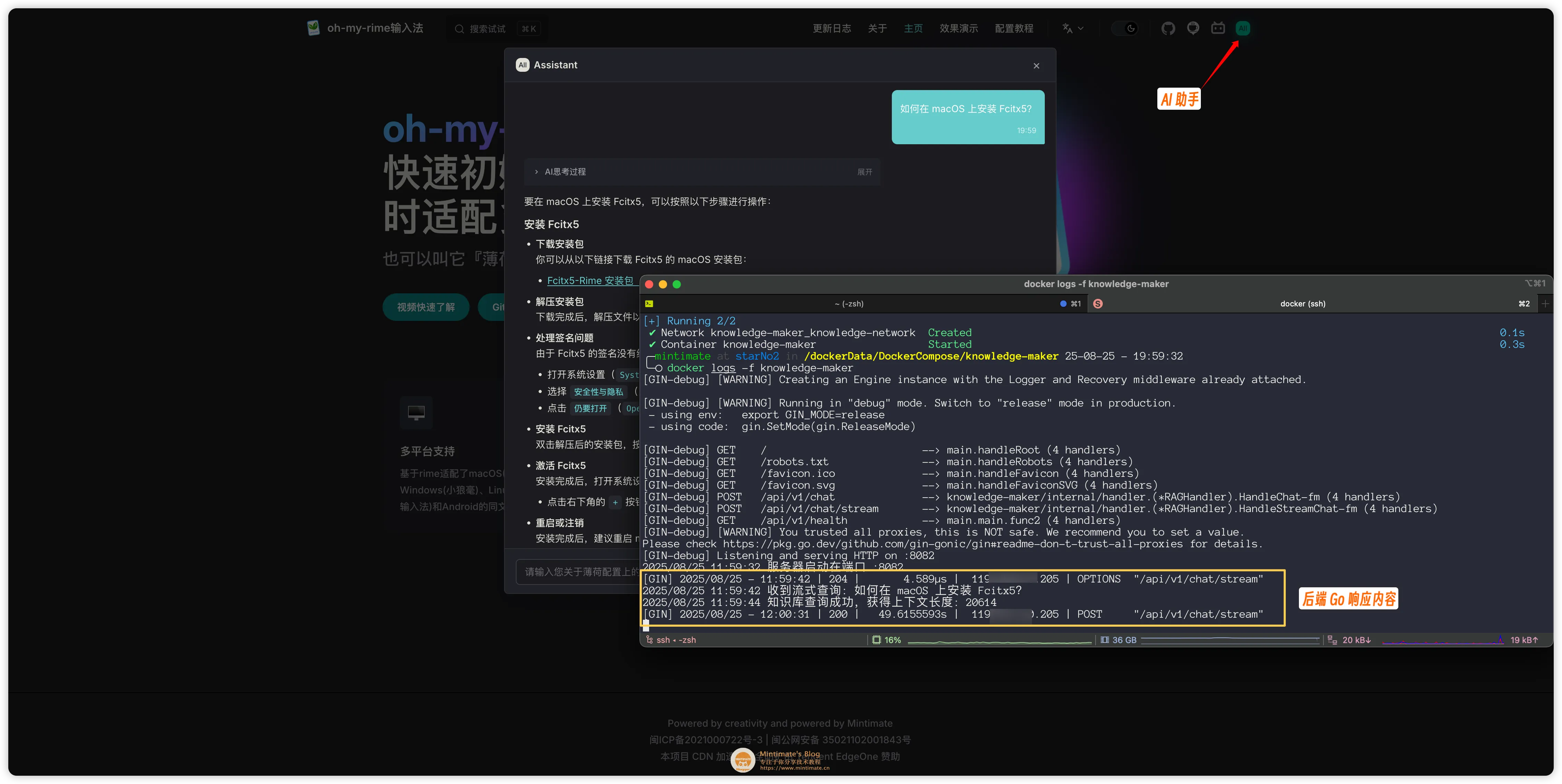Screen dimensions: 1562x784
Task: Add a new terminal tab with plus
Action: click(1545, 304)
